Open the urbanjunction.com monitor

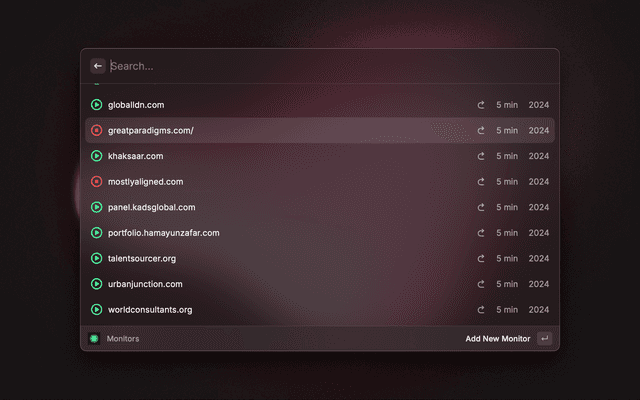(x=145, y=284)
